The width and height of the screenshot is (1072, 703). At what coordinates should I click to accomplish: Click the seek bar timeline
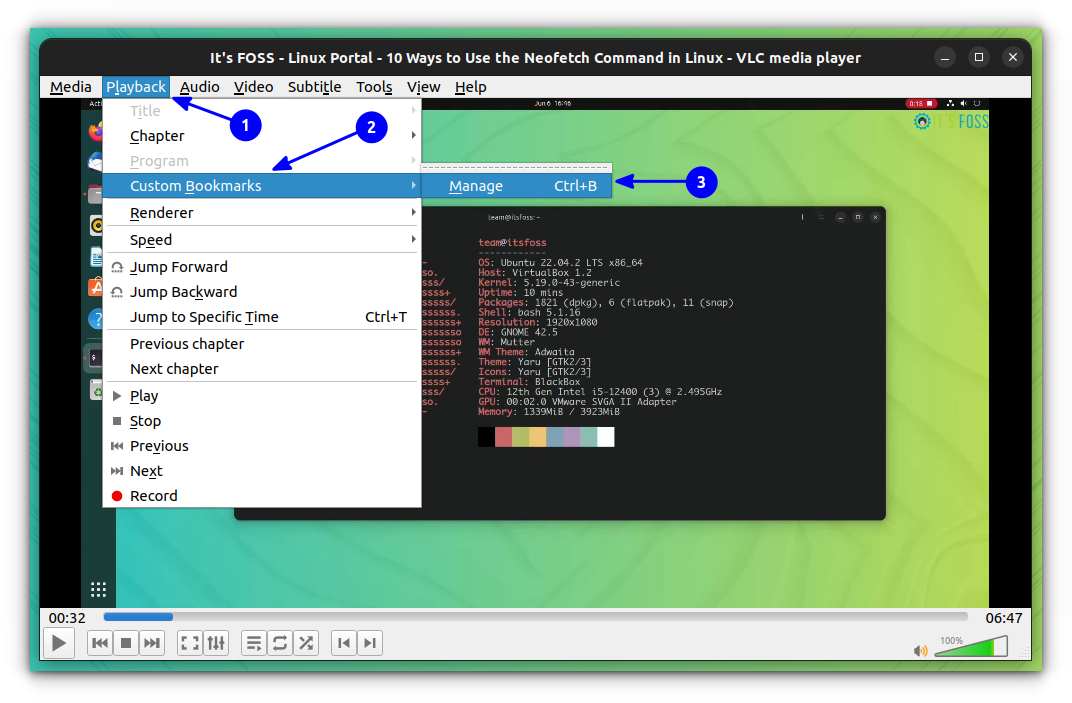[x=535, y=617]
